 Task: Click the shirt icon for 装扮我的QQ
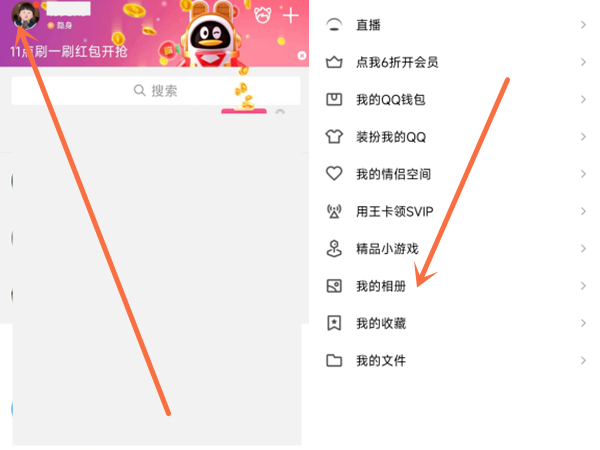pos(334,137)
